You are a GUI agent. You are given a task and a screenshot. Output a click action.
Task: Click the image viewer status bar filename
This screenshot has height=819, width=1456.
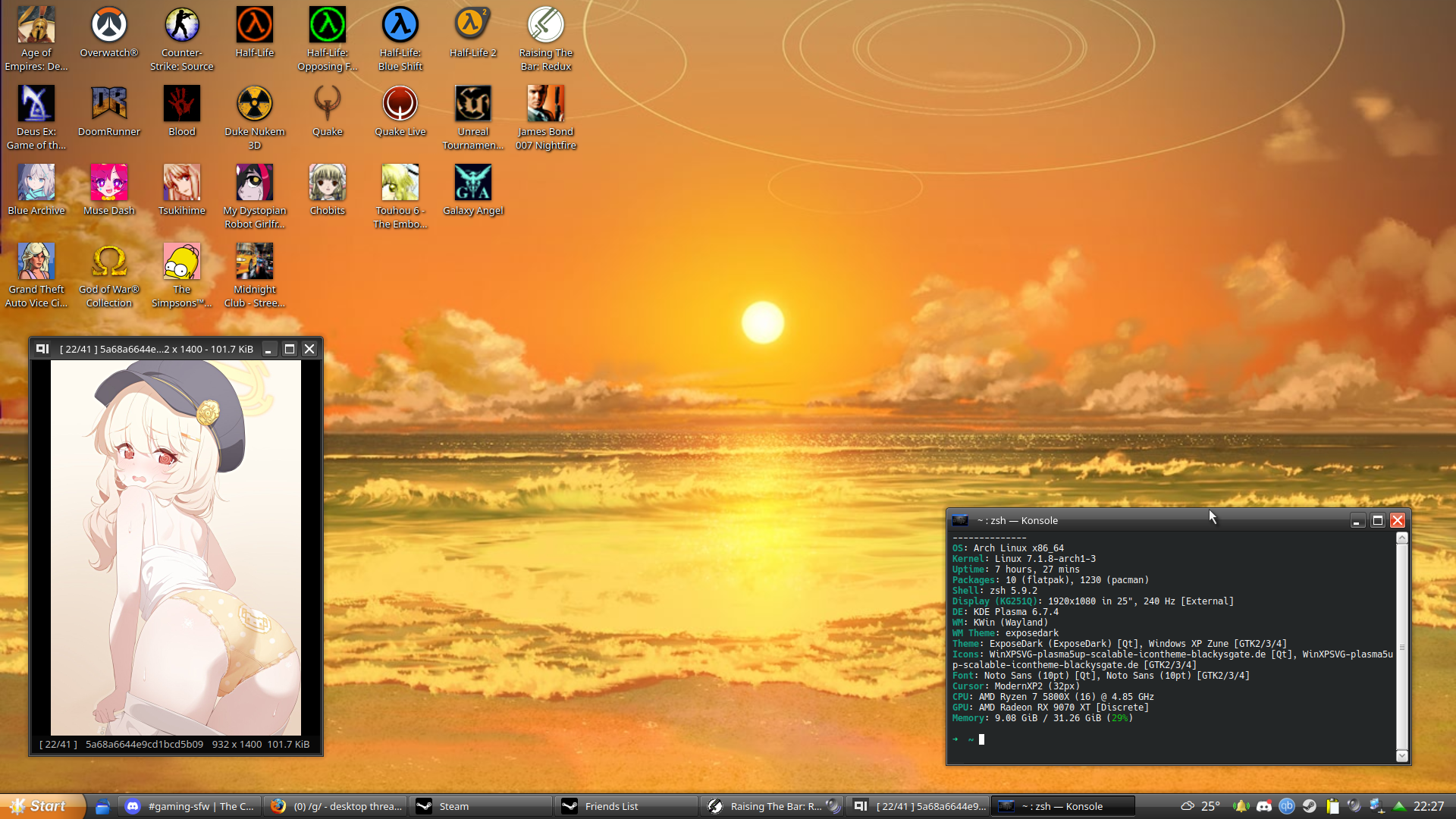click(144, 744)
